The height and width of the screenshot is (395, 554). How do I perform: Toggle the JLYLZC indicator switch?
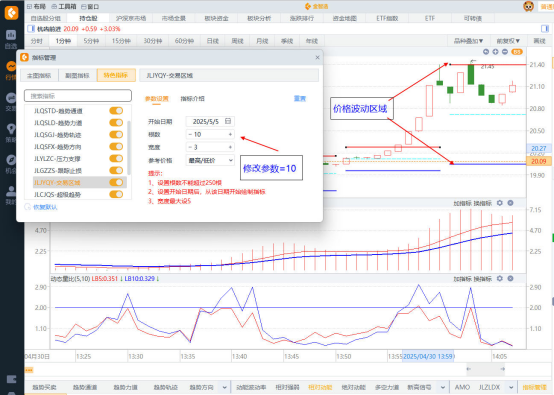click(x=116, y=159)
